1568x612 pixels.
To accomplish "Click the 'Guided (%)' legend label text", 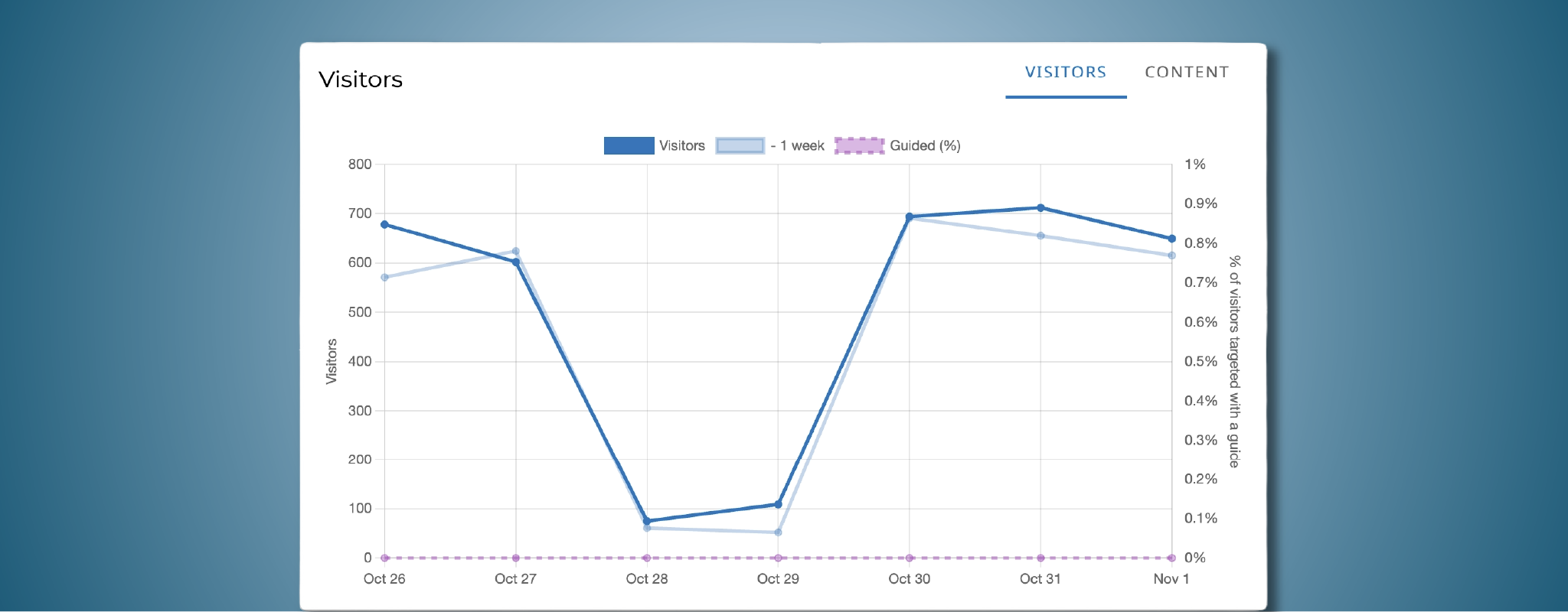I will [925, 145].
